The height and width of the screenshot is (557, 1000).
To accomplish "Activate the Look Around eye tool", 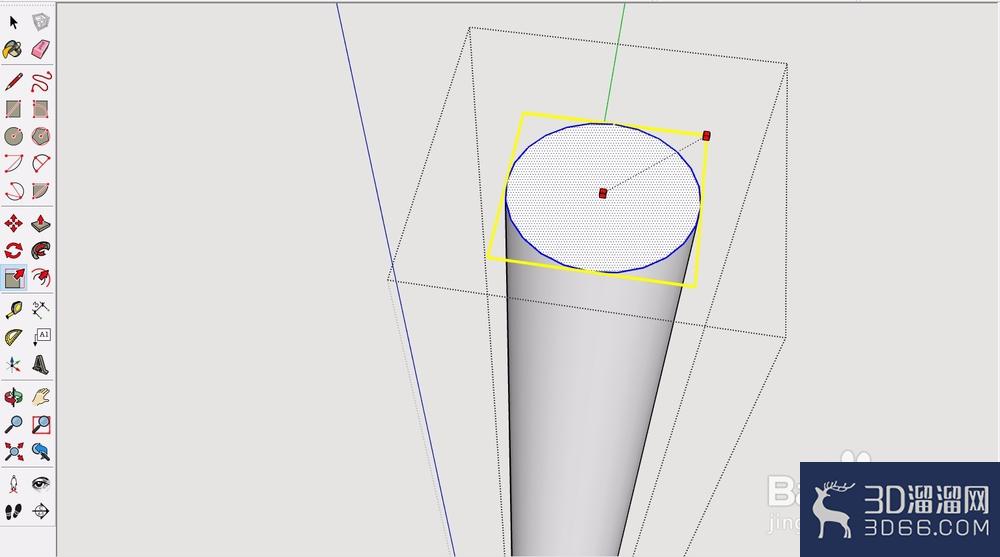I will click(x=41, y=484).
